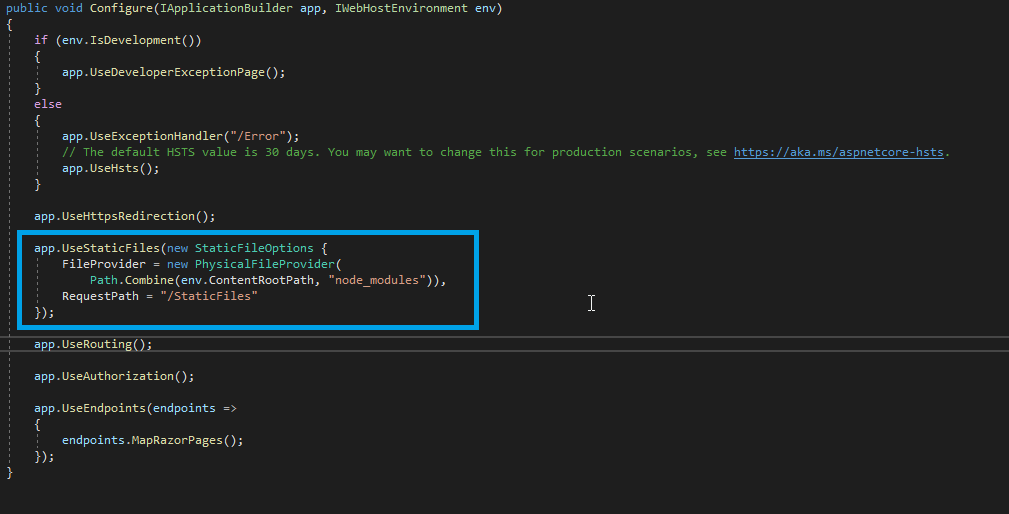
Task: Select the IWebHostEnvironment parameter type
Action: pyautogui.click(x=402, y=8)
